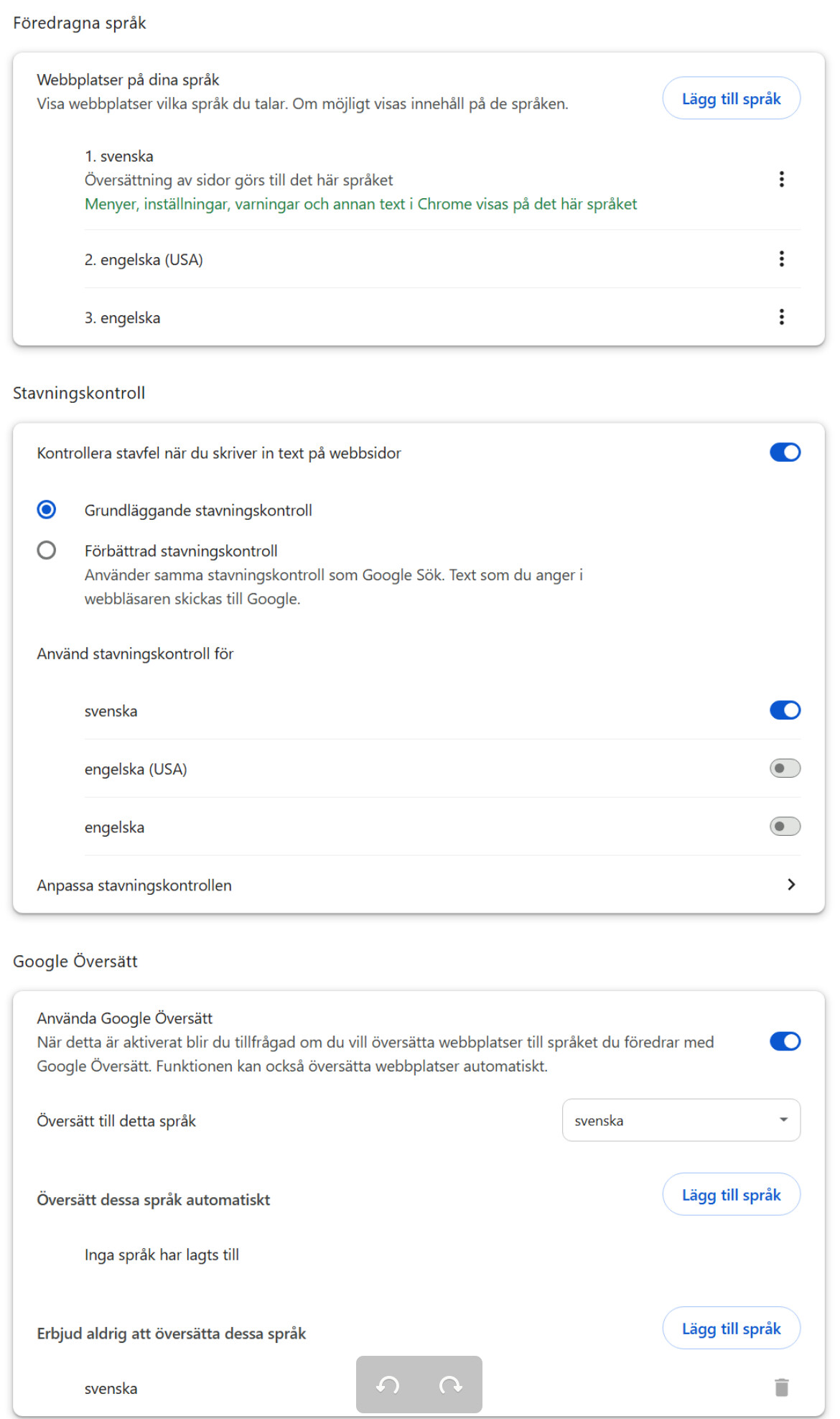This screenshot has width=840, height=1419.
Task: Click the engelska (USA) preferred language row
Action: coord(144,260)
